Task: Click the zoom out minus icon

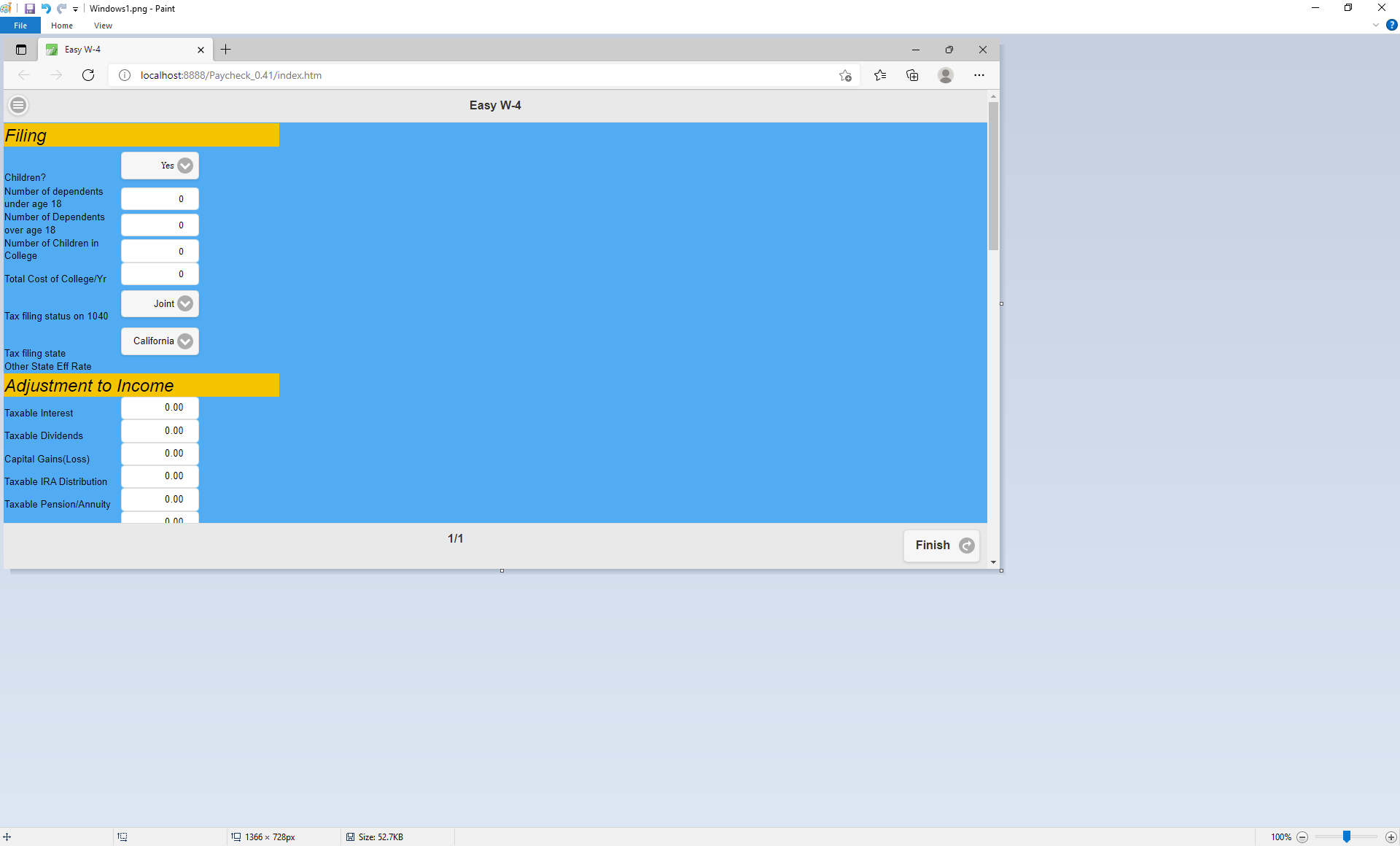Action: pos(1302,837)
